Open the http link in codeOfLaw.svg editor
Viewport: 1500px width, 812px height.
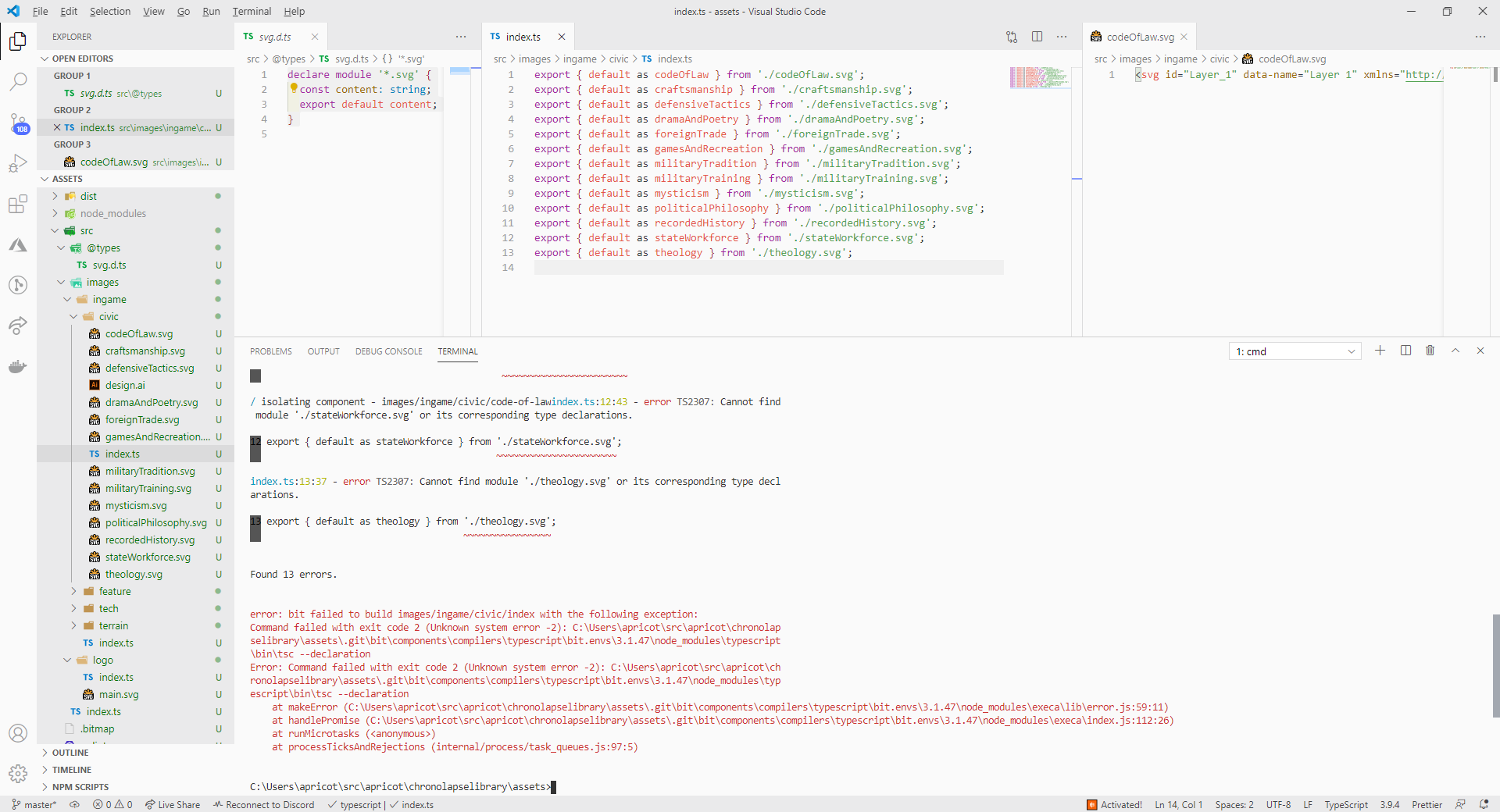tap(1423, 75)
